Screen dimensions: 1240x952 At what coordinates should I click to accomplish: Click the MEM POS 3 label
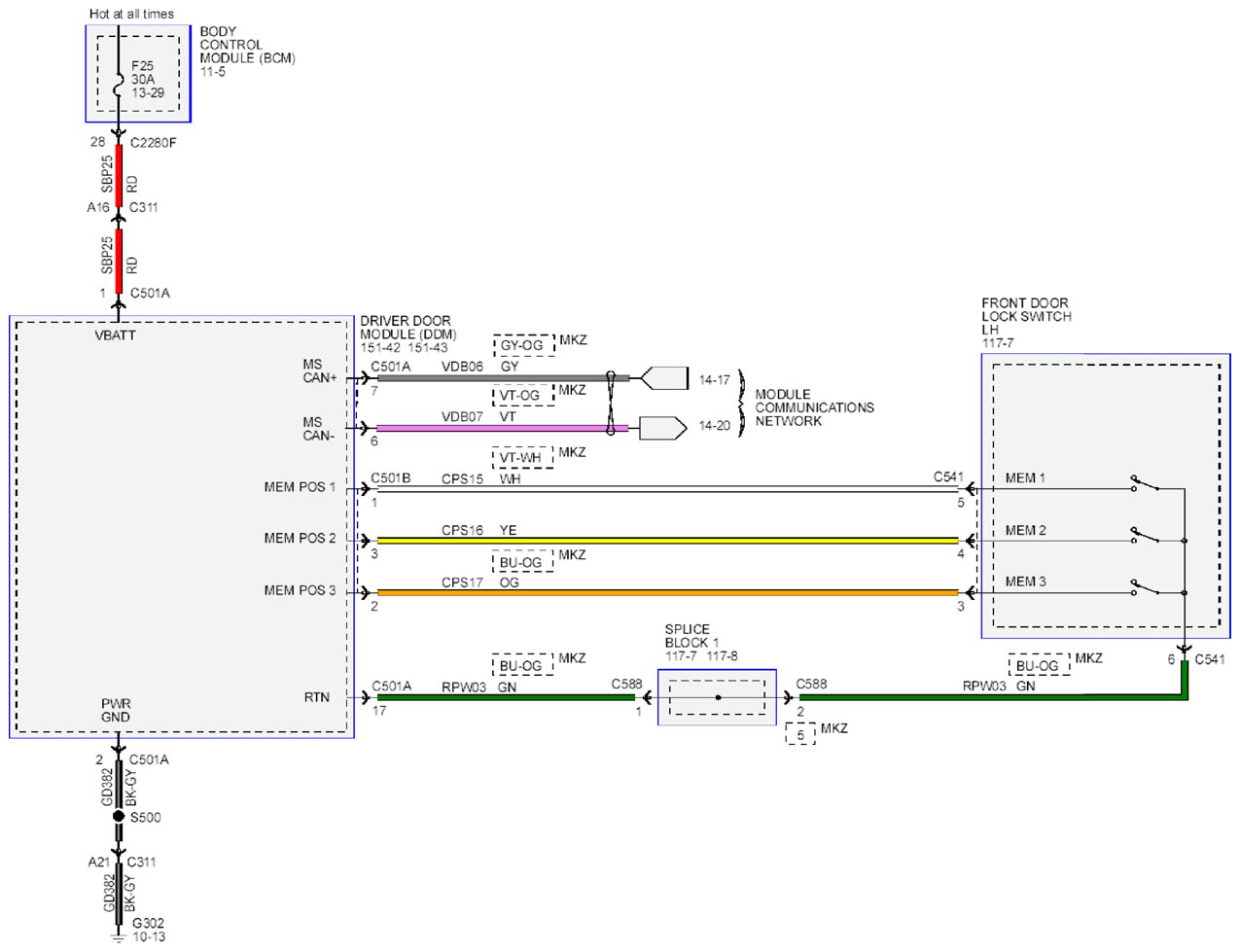pyautogui.click(x=300, y=590)
